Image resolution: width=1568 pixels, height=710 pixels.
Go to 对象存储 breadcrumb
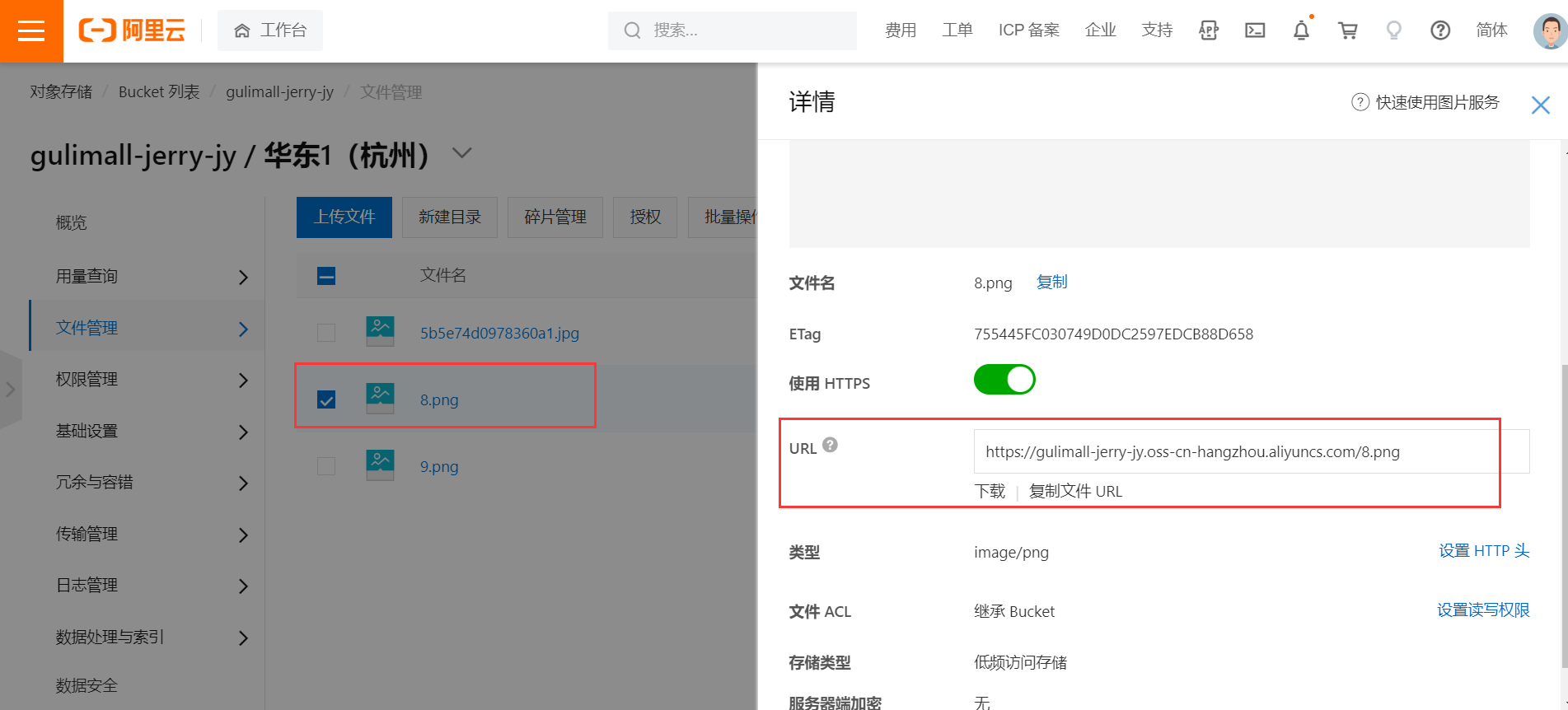pyautogui.click(x=61, y=92)
